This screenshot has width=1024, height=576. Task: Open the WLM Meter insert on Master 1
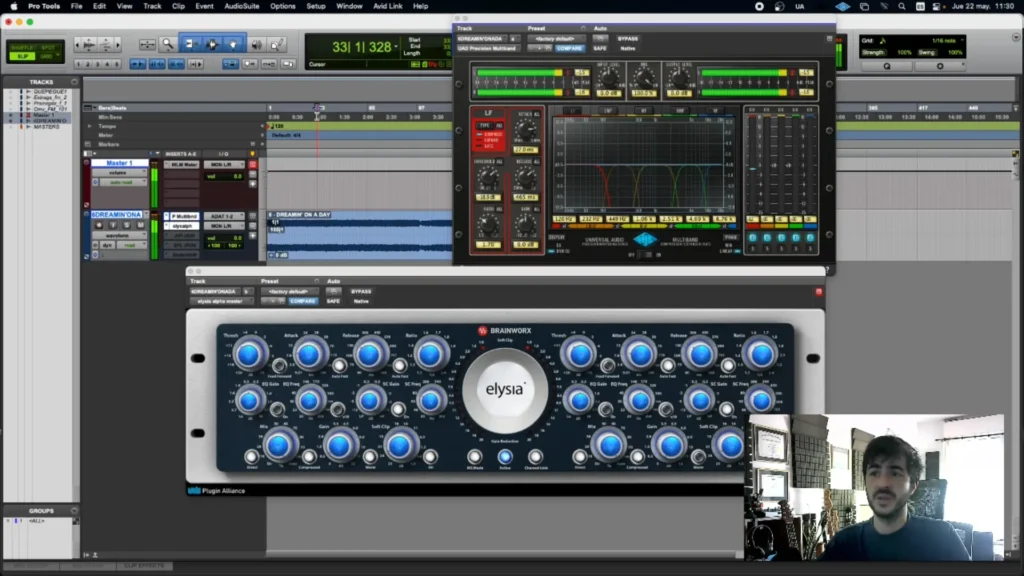184,165
